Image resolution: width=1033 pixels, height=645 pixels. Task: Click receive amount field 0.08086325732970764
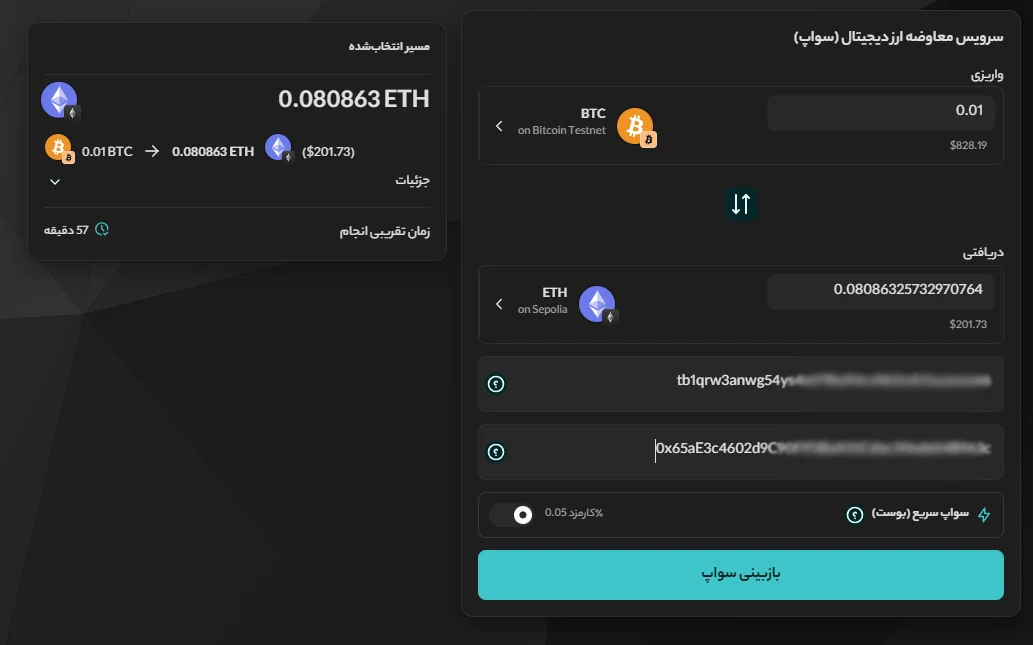pos(881,291)
